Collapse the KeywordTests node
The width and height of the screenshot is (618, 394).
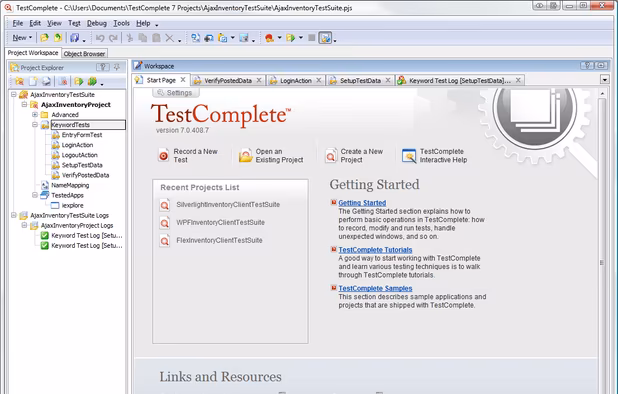35,125
